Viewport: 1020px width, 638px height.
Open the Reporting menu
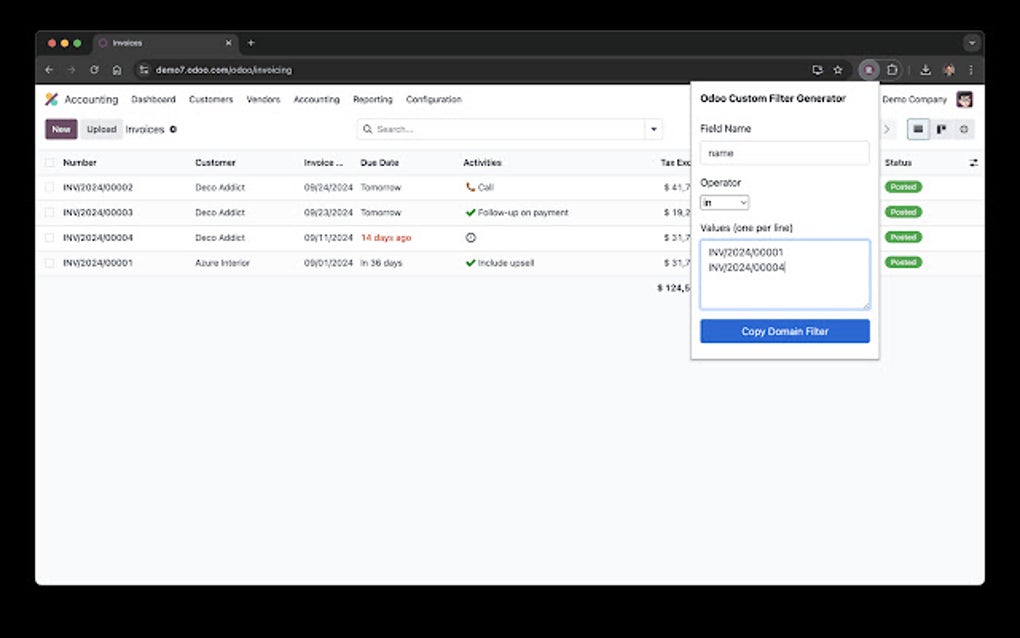point(372,99)
